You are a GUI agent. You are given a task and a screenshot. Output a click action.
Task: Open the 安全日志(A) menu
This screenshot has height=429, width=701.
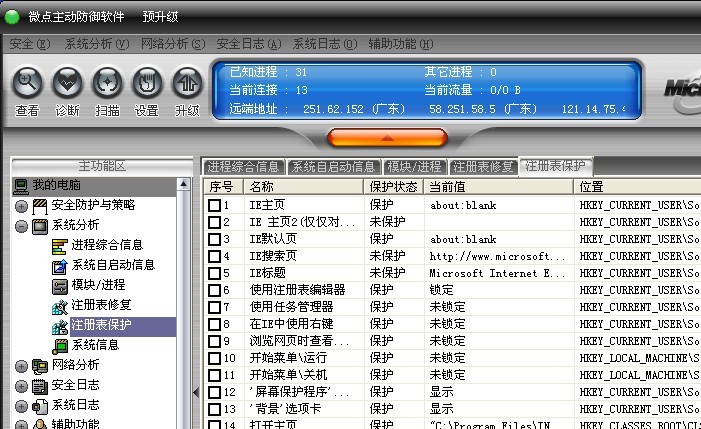point(249,44)
